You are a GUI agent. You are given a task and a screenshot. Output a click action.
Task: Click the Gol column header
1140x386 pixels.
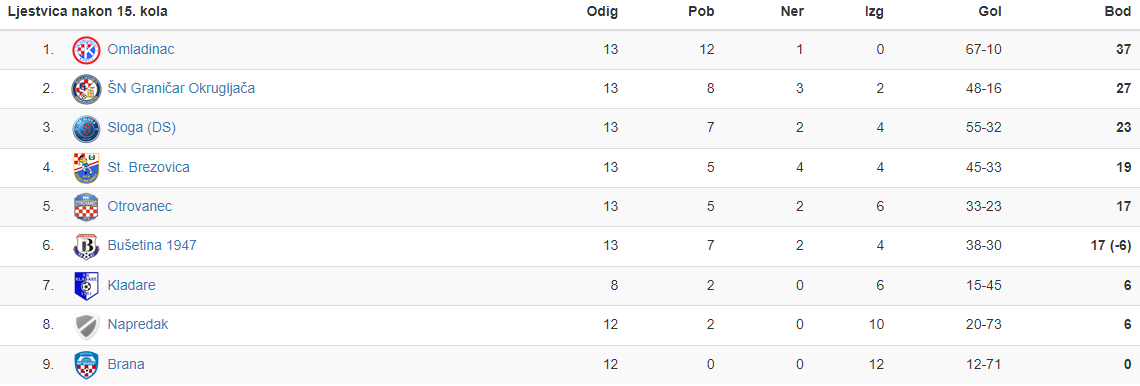pos(990,12)
